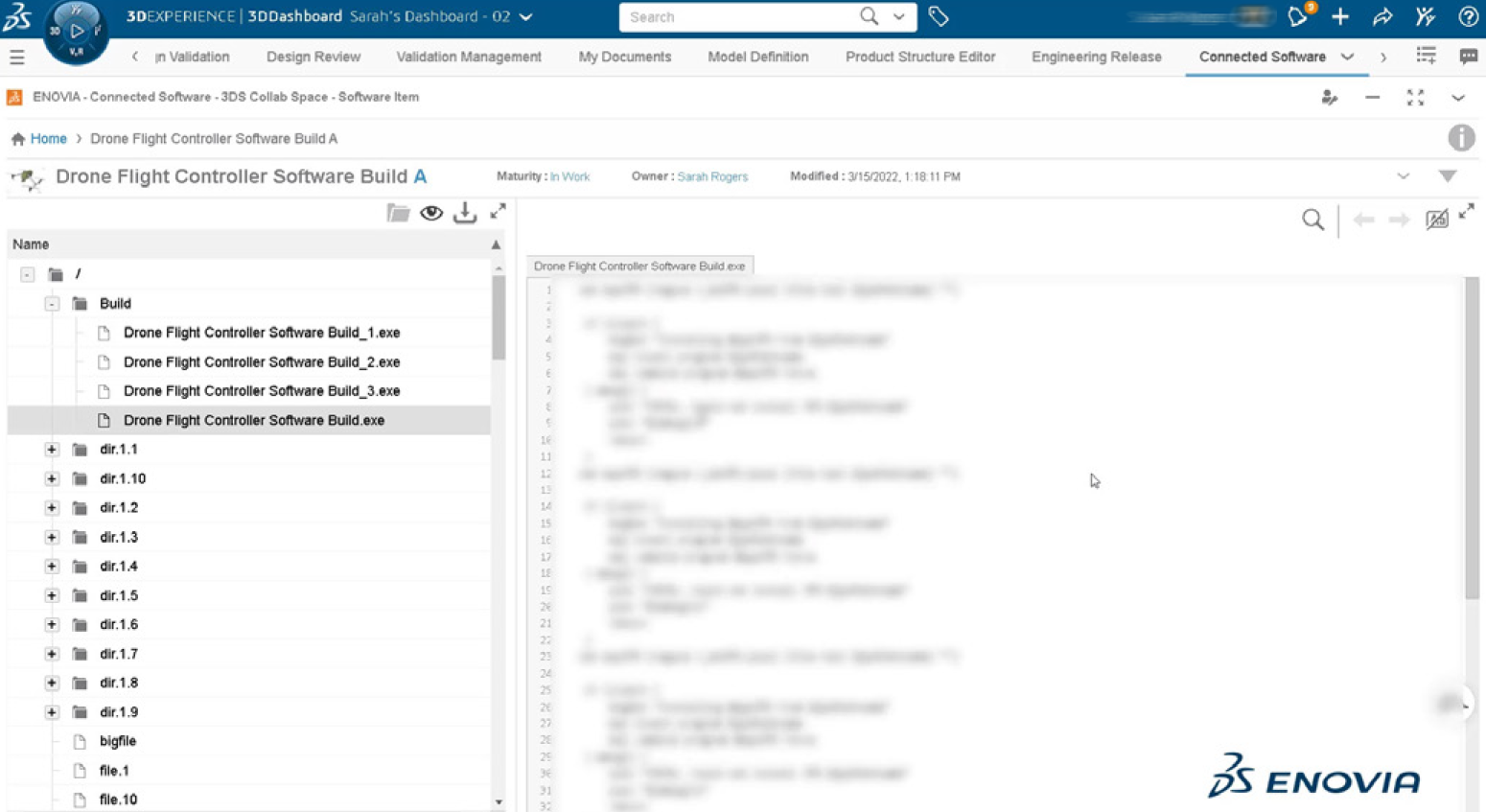Click the Home breadcrumb link

point(48,139)
